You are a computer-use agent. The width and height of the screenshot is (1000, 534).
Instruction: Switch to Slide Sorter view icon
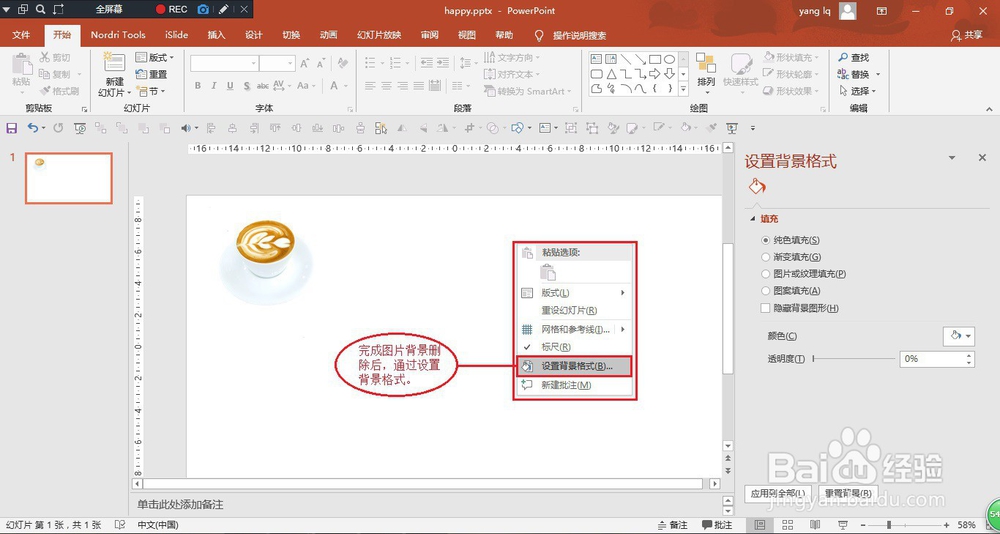click(x=788, y=524)
